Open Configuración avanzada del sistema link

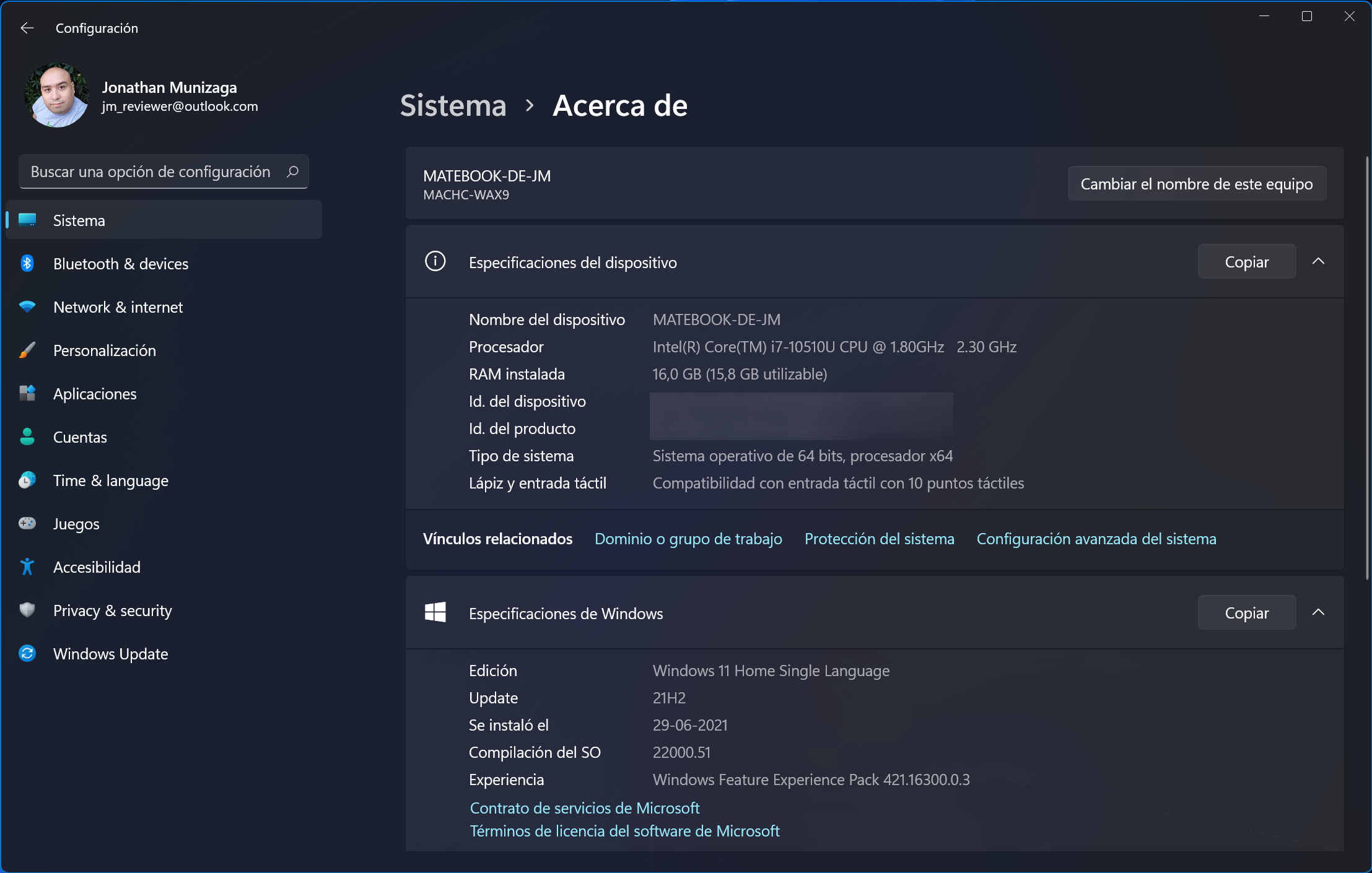(x=1096, y=539)
